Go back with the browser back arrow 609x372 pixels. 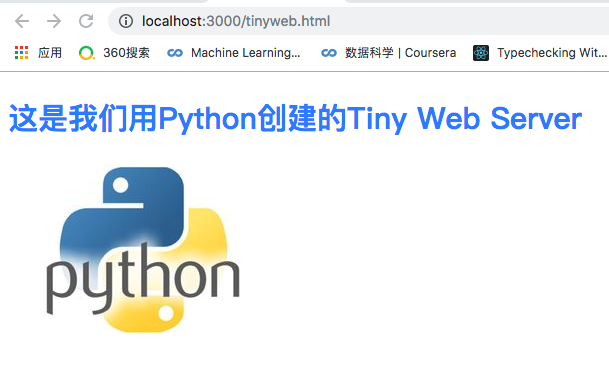point(22,21)
